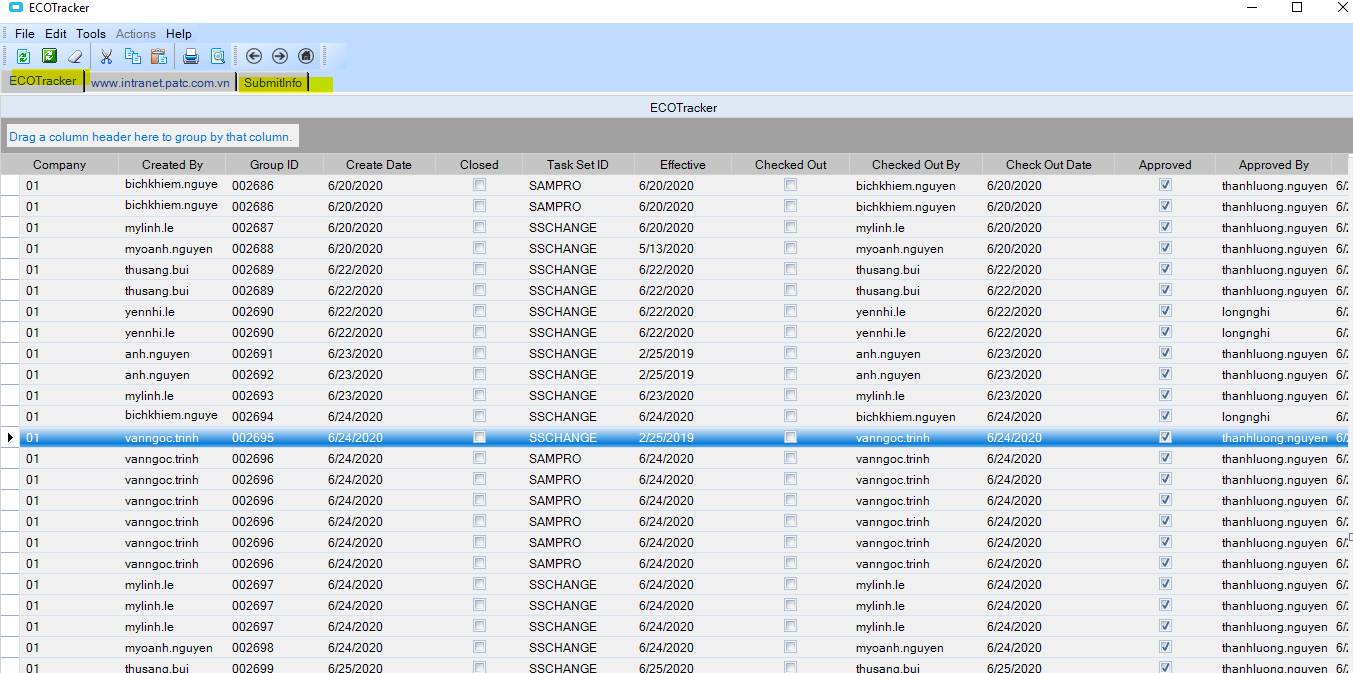
Task: Sort by the Company column header
Action: (x=59, y=165)
